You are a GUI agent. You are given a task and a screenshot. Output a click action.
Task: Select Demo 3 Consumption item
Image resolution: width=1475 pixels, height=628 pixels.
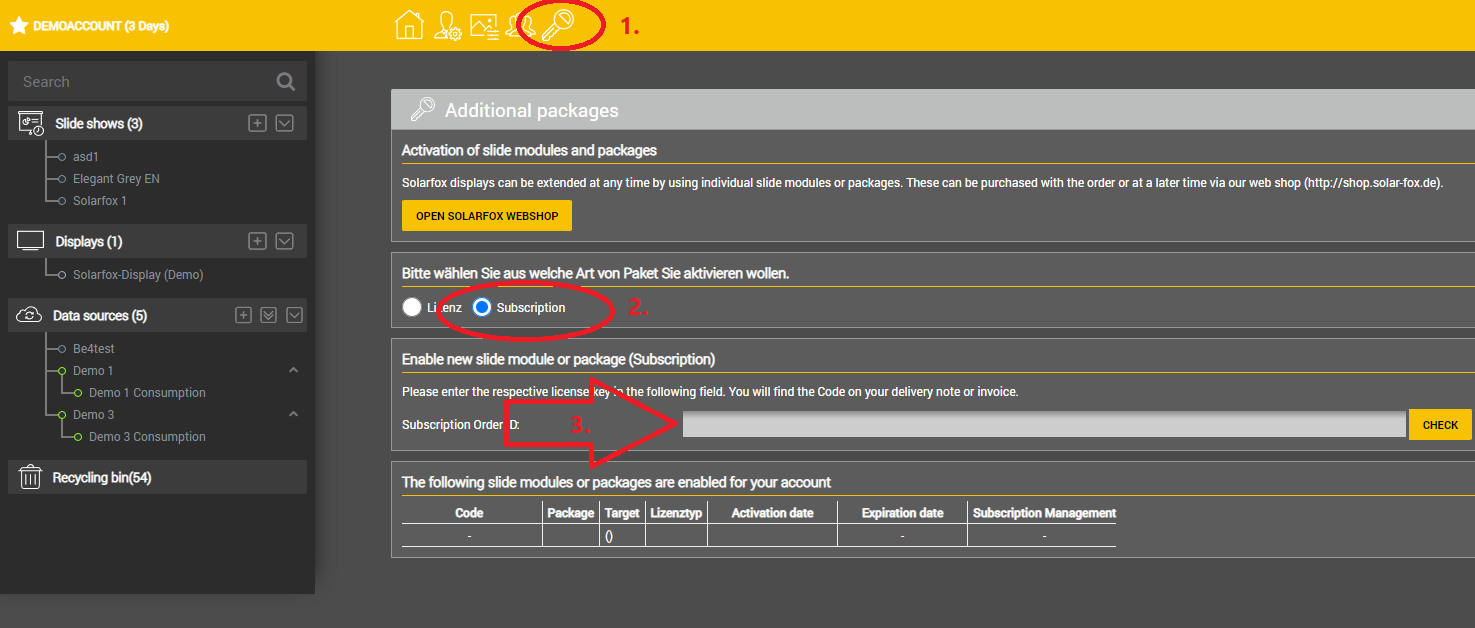pos(147,437)
